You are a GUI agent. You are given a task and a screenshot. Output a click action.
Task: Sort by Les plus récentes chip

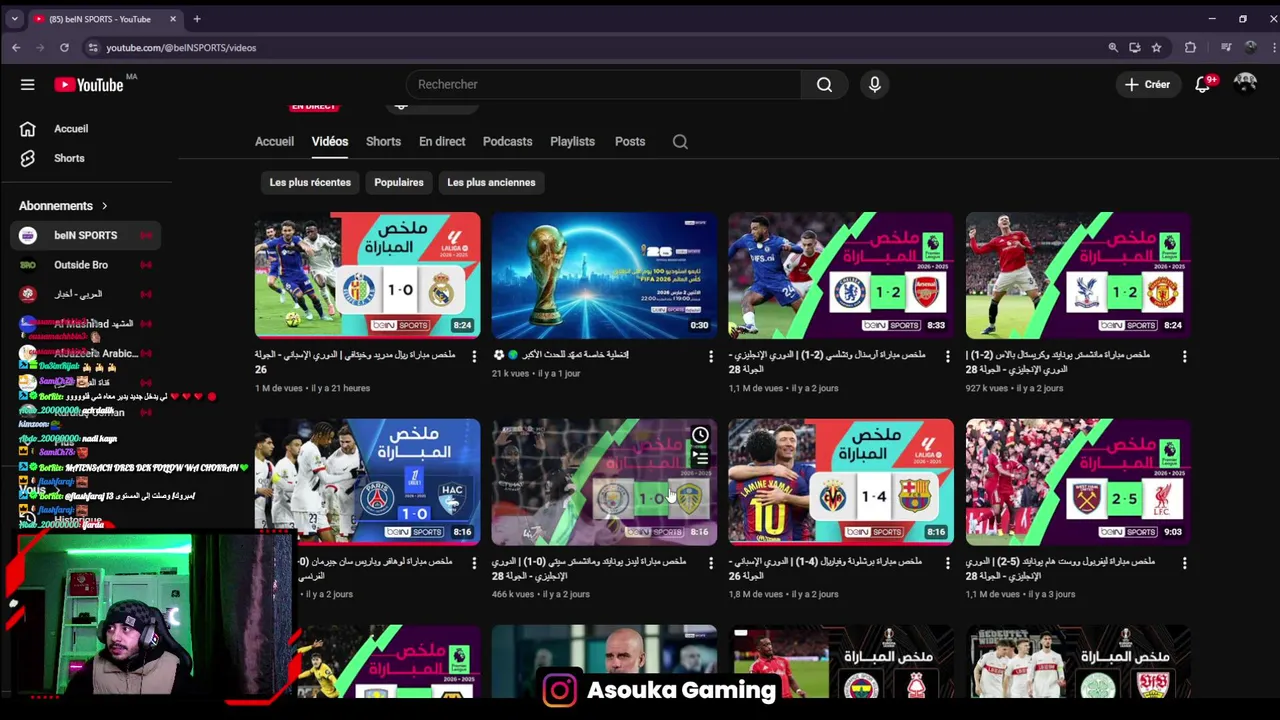310,183
